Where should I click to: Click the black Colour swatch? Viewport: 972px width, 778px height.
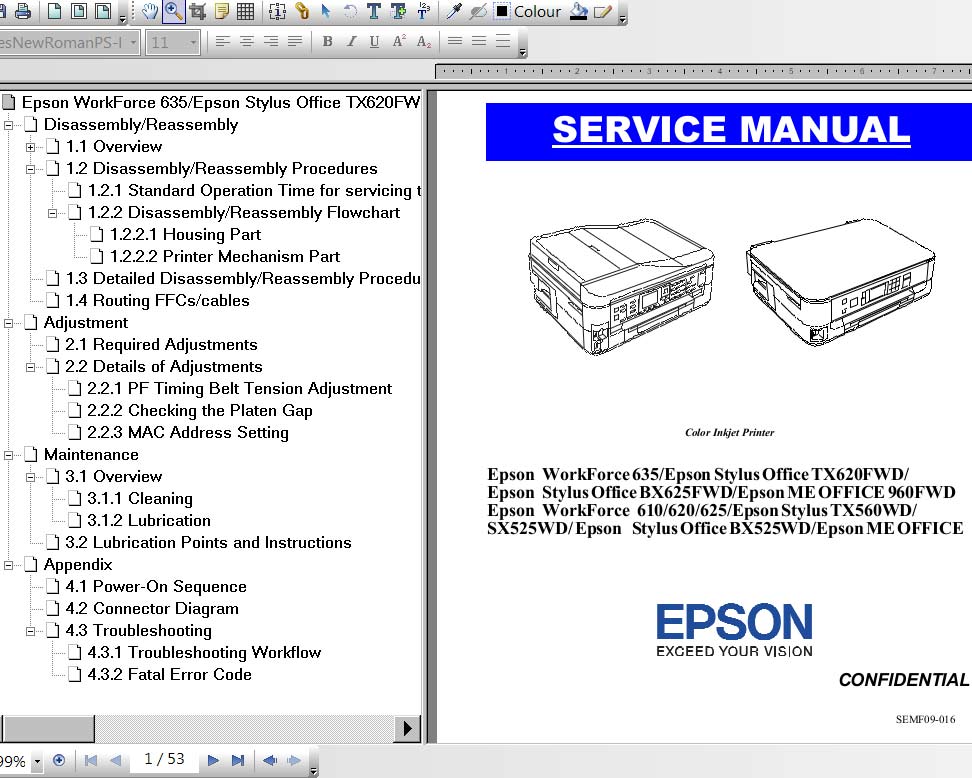502,11
